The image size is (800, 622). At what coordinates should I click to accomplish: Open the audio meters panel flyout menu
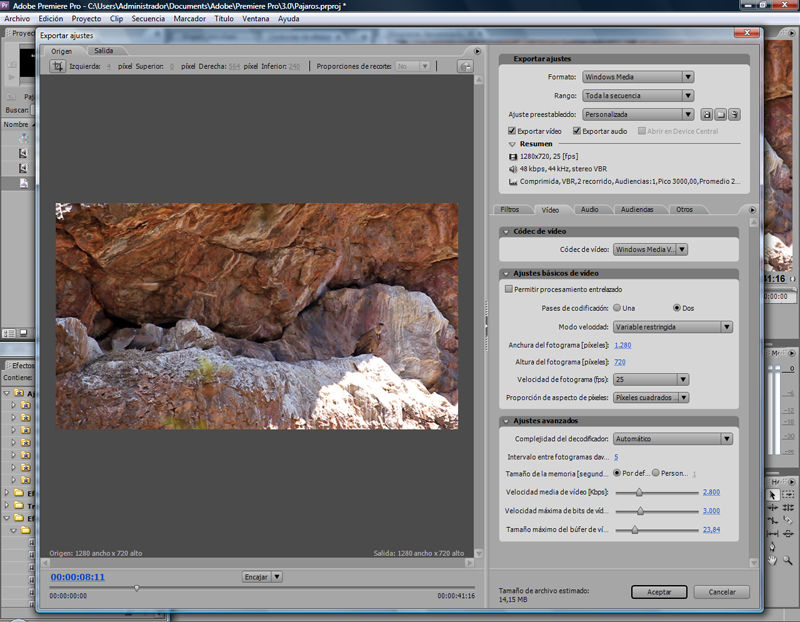792,353
